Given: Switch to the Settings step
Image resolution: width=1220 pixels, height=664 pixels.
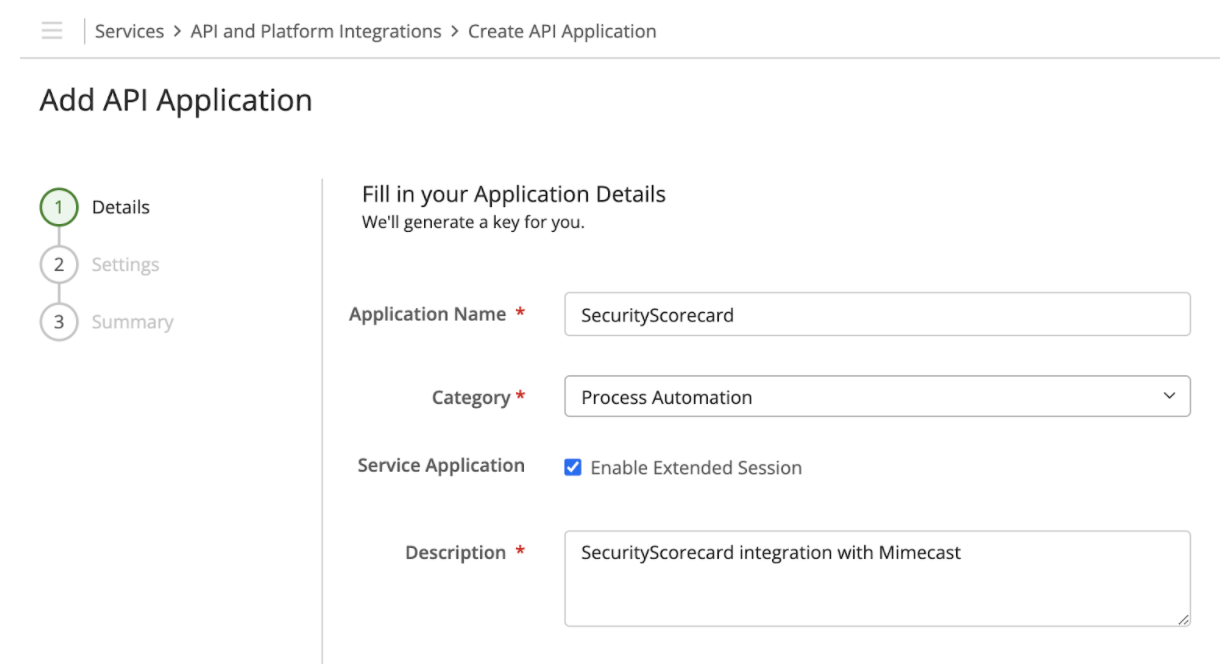Looking at the screenshot, I should coord(125,264).
